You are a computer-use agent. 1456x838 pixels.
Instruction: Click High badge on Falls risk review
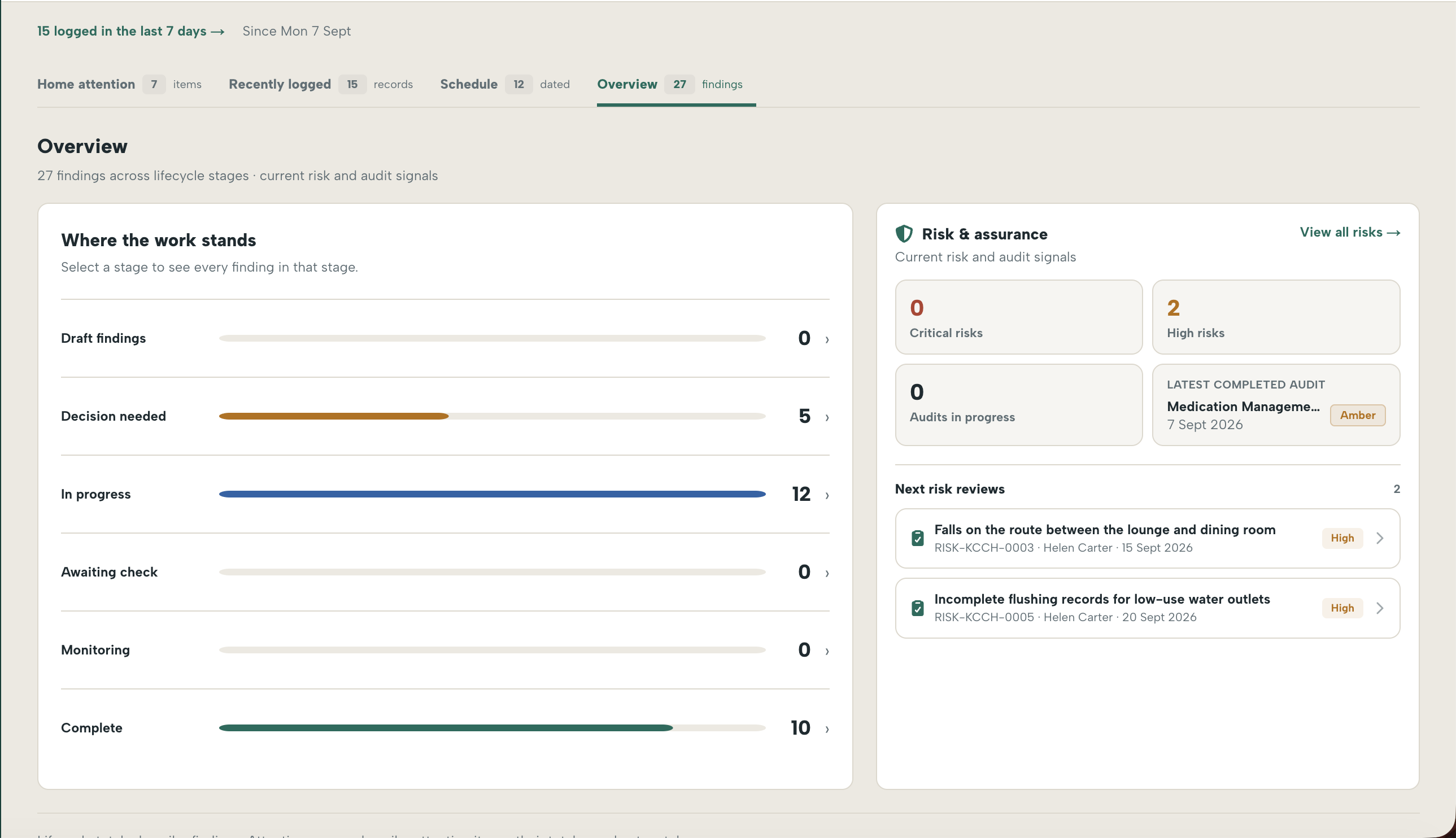click(1342, 538)
